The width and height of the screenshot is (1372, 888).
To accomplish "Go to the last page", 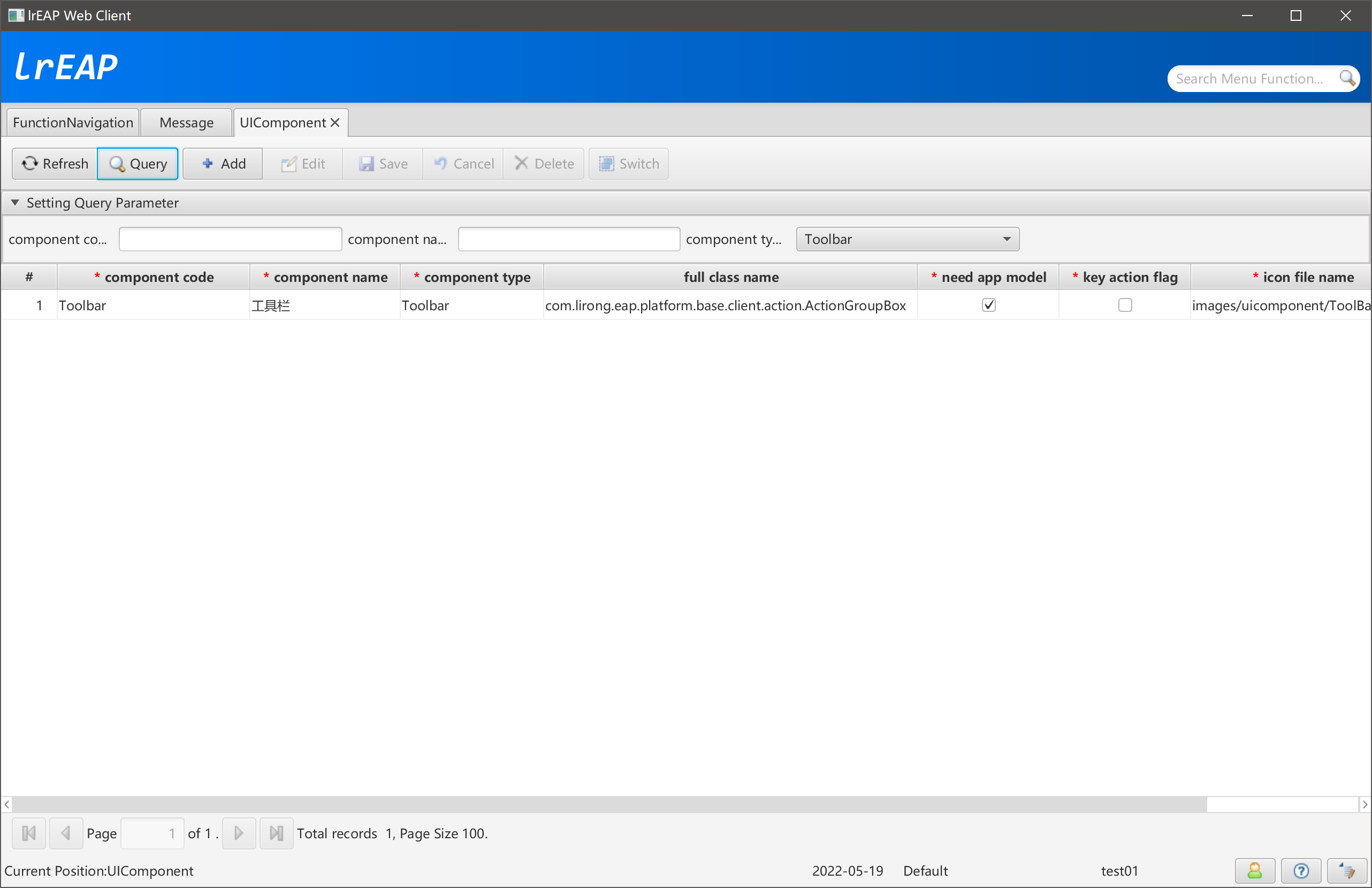I will pyautogui.click(x=277, y=833).
